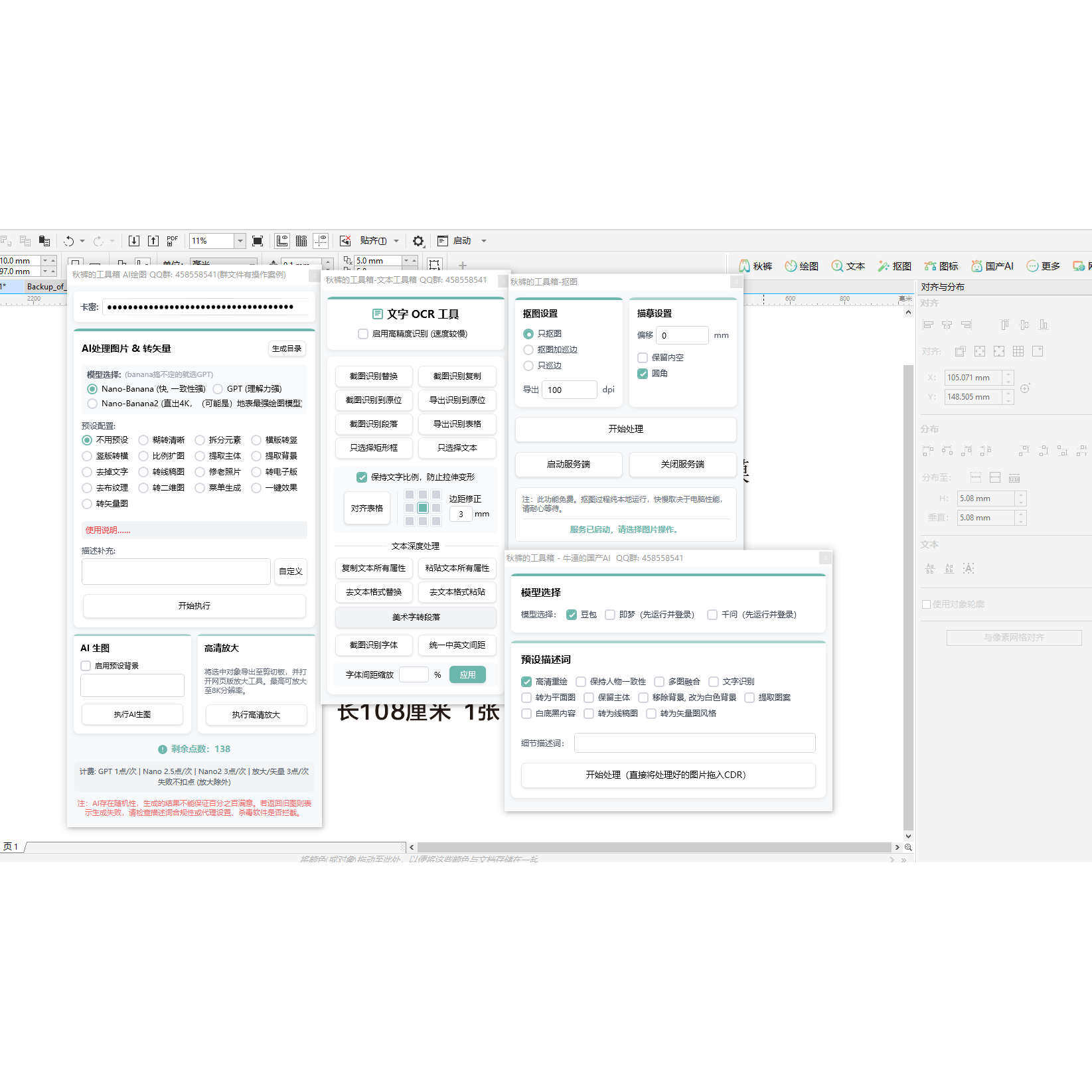
Task: Click the 垂直 5.08 mm spinner arrows
Action: point(1021,518)
